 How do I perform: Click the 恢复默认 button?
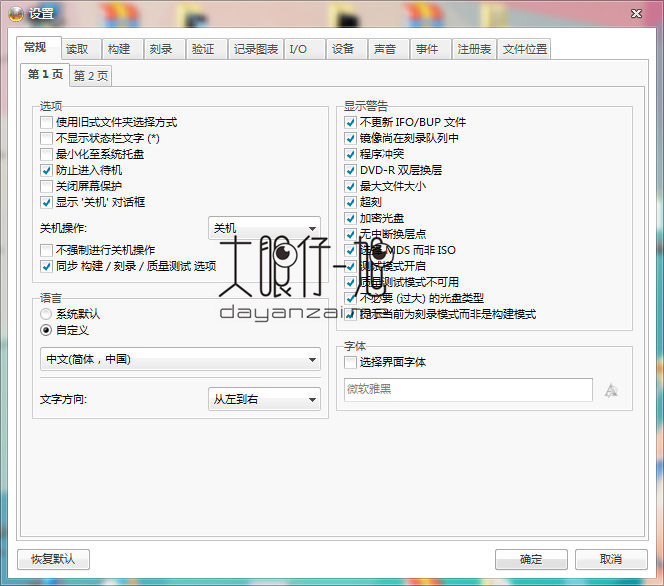[x=53, y=559]
